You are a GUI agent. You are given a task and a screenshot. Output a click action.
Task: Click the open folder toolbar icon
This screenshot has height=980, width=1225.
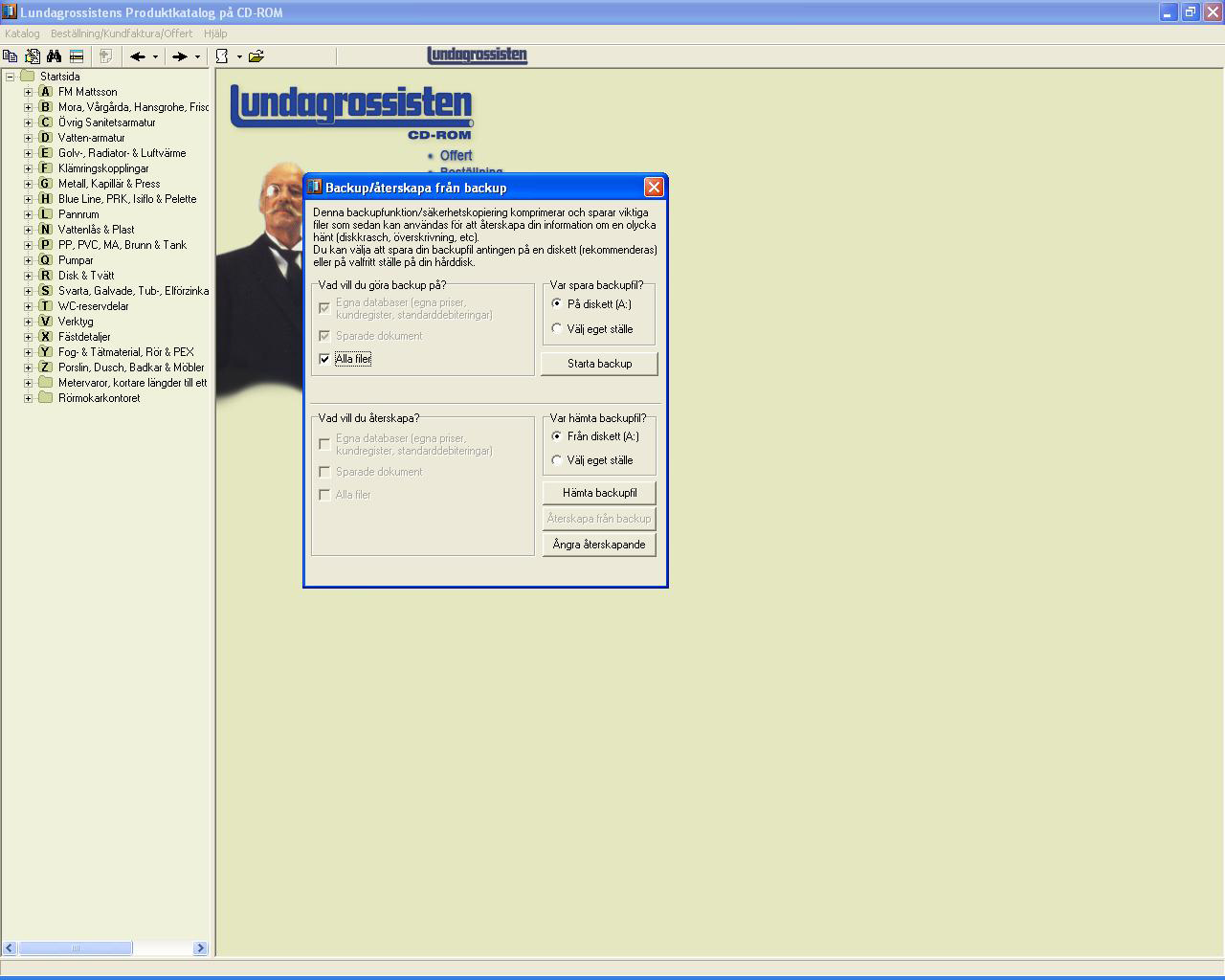(x=256, y=56)
